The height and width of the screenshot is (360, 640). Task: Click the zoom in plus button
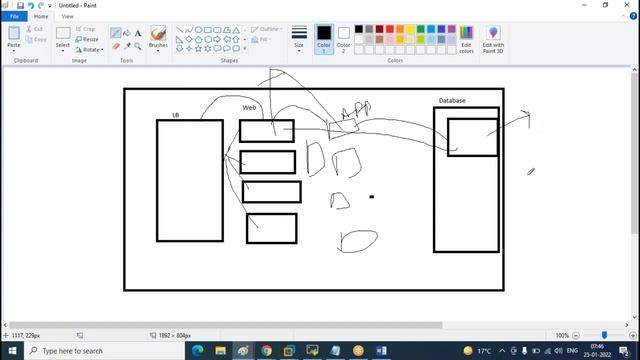[x=633, y=335]
